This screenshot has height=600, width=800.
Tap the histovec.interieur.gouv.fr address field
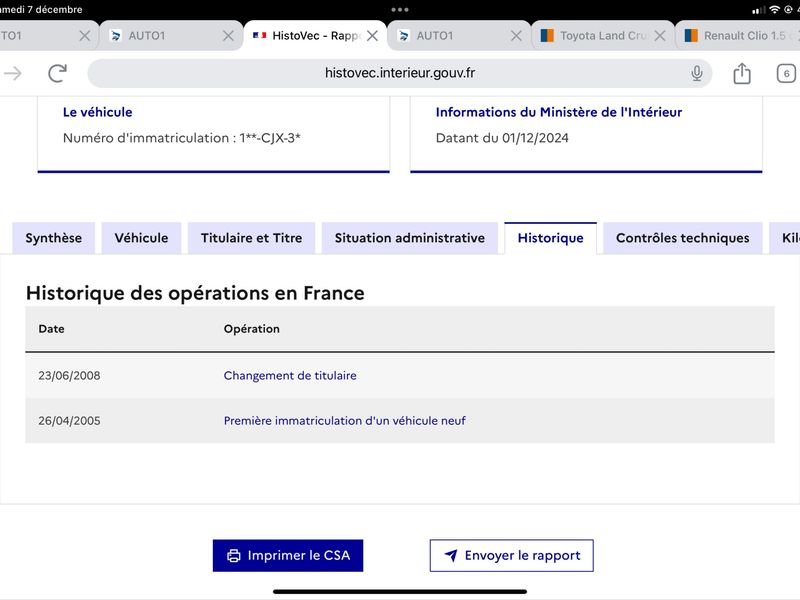(x=399, y=73)
